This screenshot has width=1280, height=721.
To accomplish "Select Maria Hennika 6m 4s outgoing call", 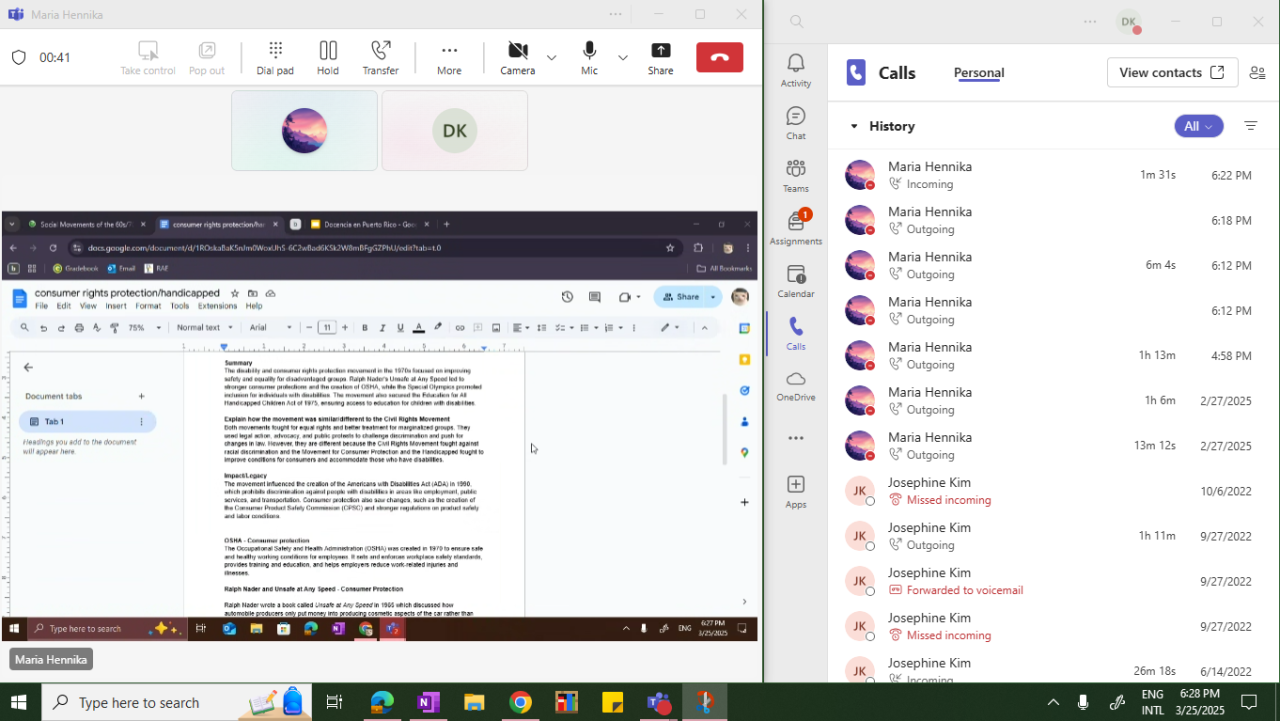I will [x=1053, y=265].
